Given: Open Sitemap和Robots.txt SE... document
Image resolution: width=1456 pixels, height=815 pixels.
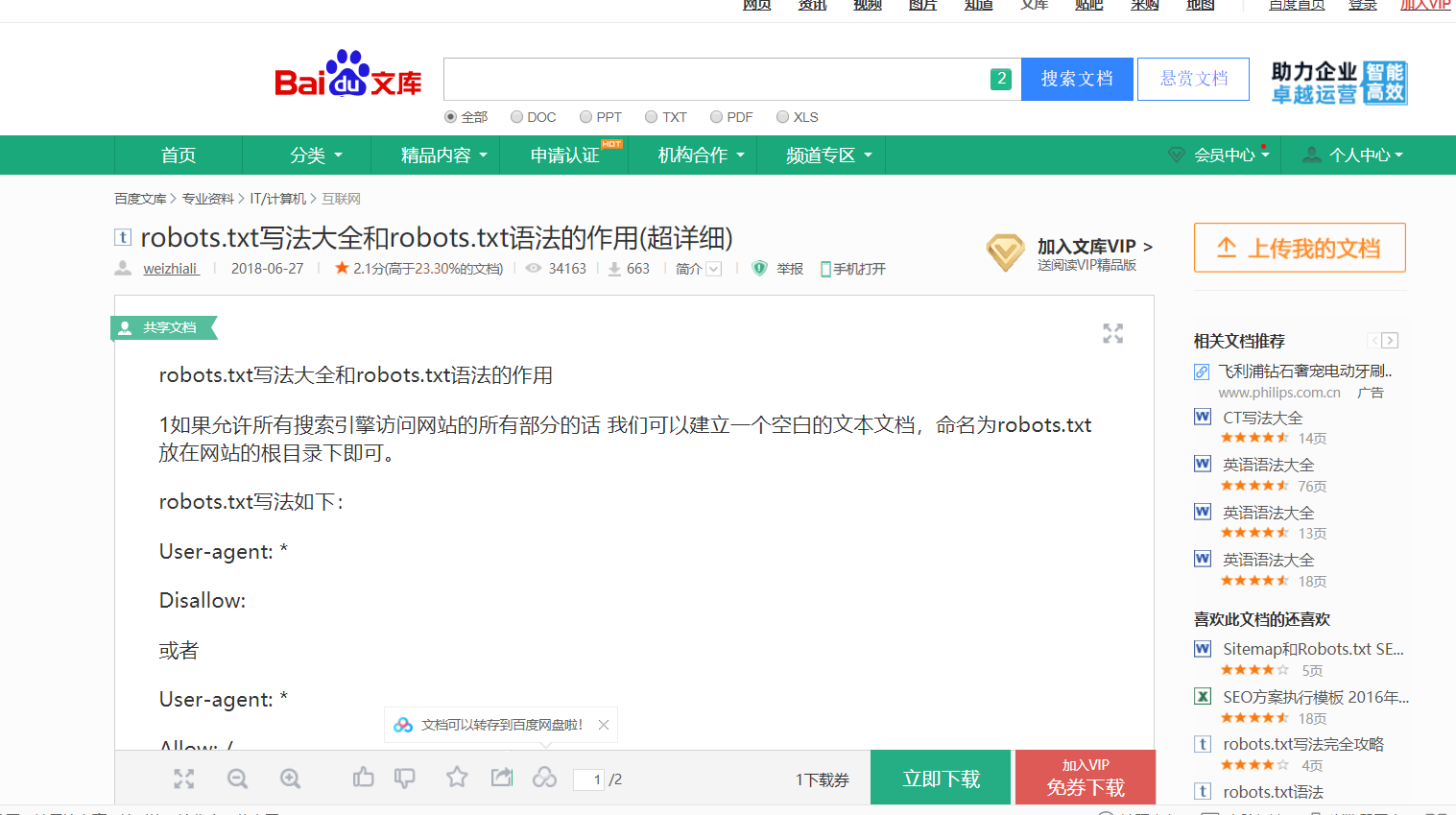Looking at the screenshot, I should 1313,649.
